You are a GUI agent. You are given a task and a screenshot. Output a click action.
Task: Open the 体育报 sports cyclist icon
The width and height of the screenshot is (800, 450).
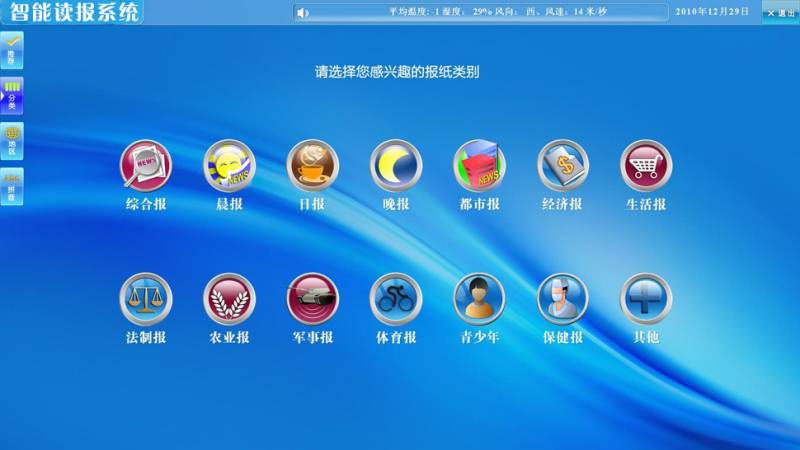[x=396, y=299]
